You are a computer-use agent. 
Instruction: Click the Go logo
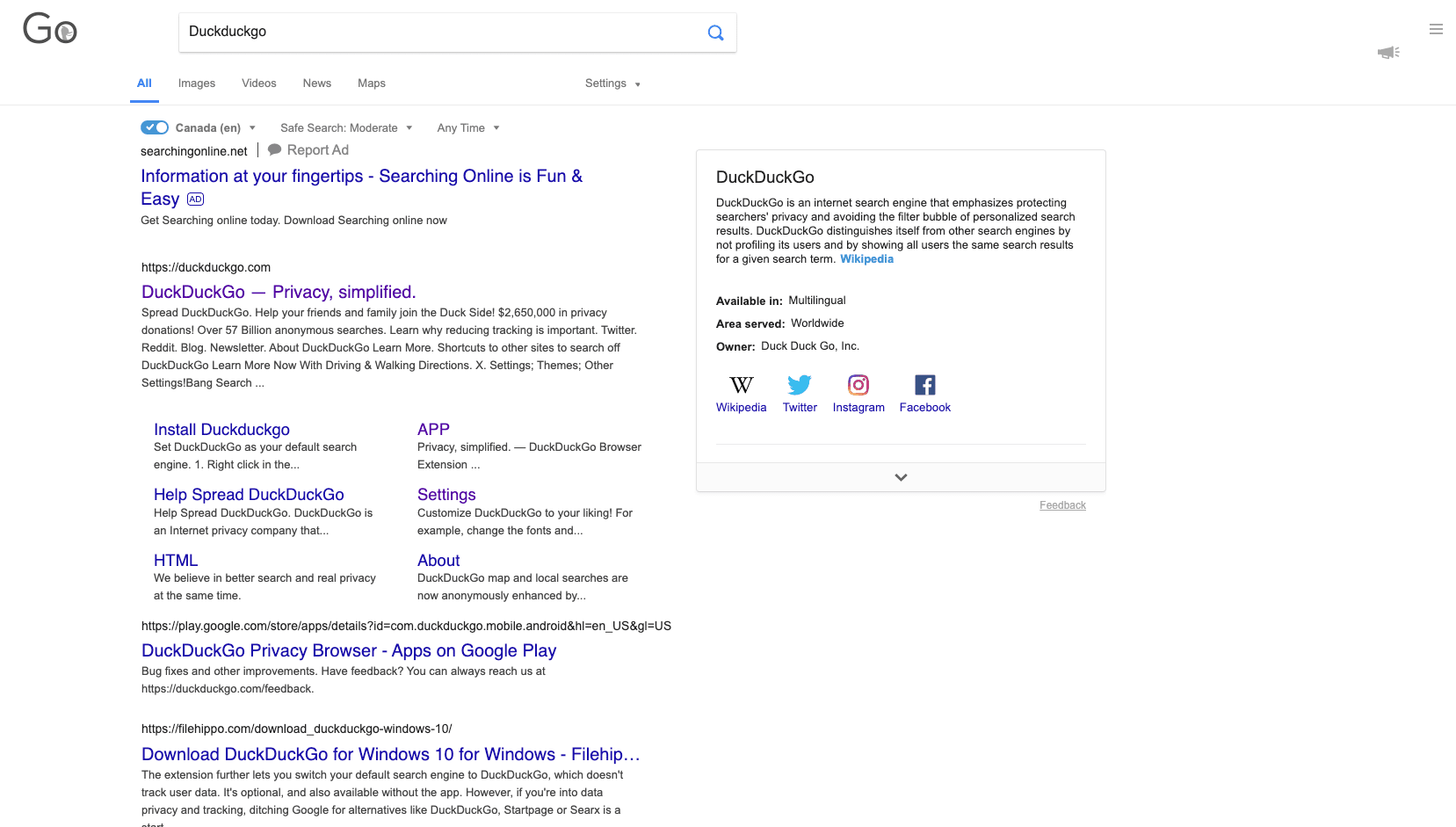pos(50,28)
